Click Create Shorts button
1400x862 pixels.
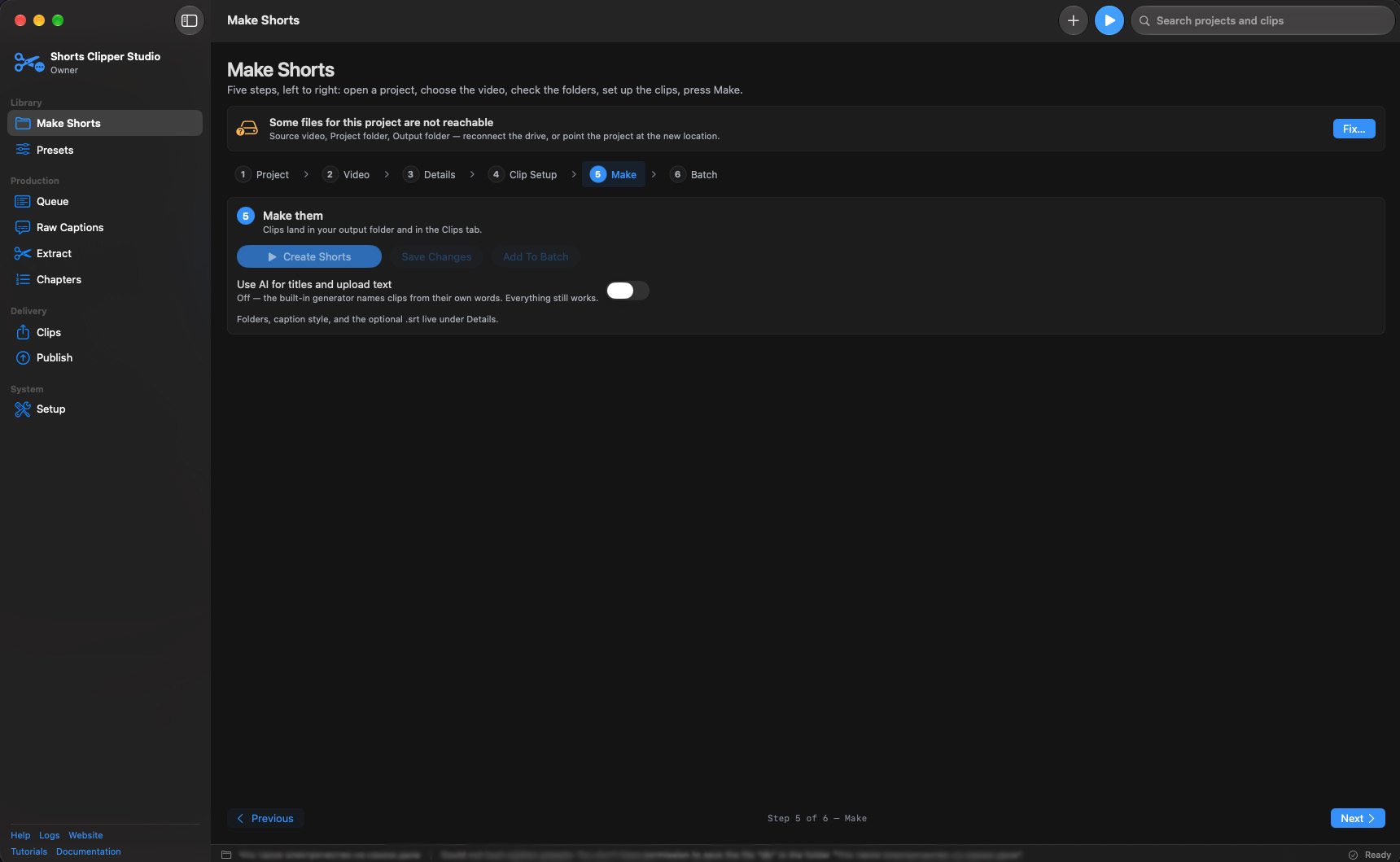tap(309, 256)
